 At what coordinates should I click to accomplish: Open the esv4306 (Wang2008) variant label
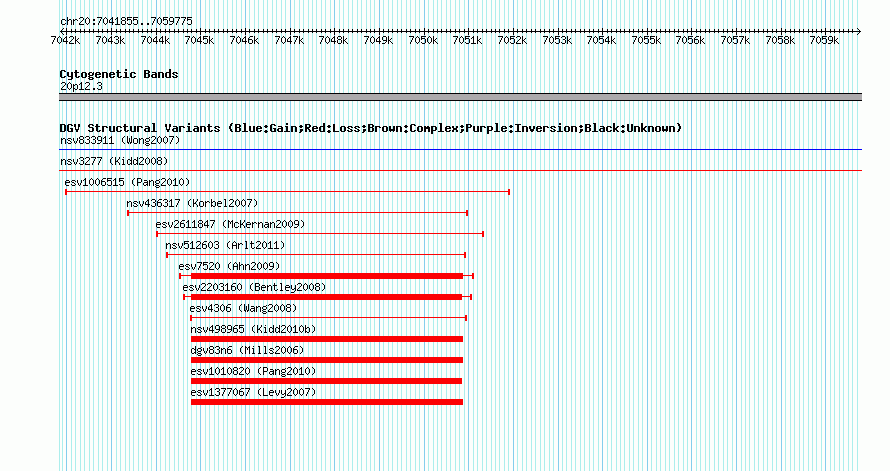(x=243, y=308)
